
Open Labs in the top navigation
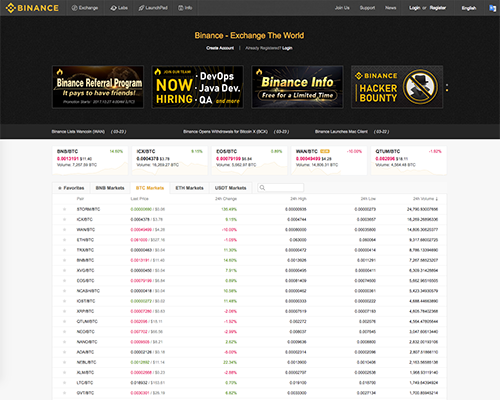point(119,8)
